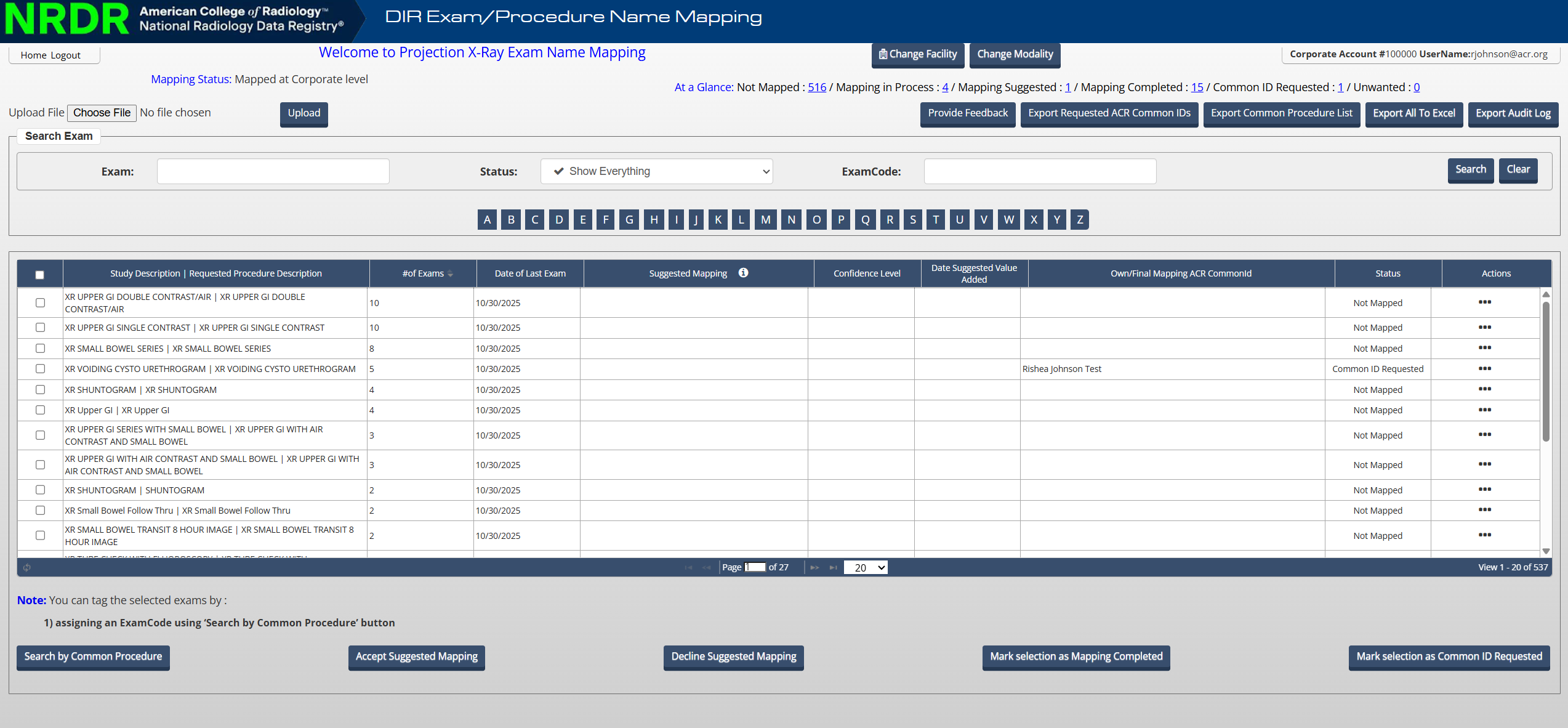Viewport: 1568px width, 728px height.
Task: Expand the rows-per-page dropdown showing 20
Action: [866, 567]
